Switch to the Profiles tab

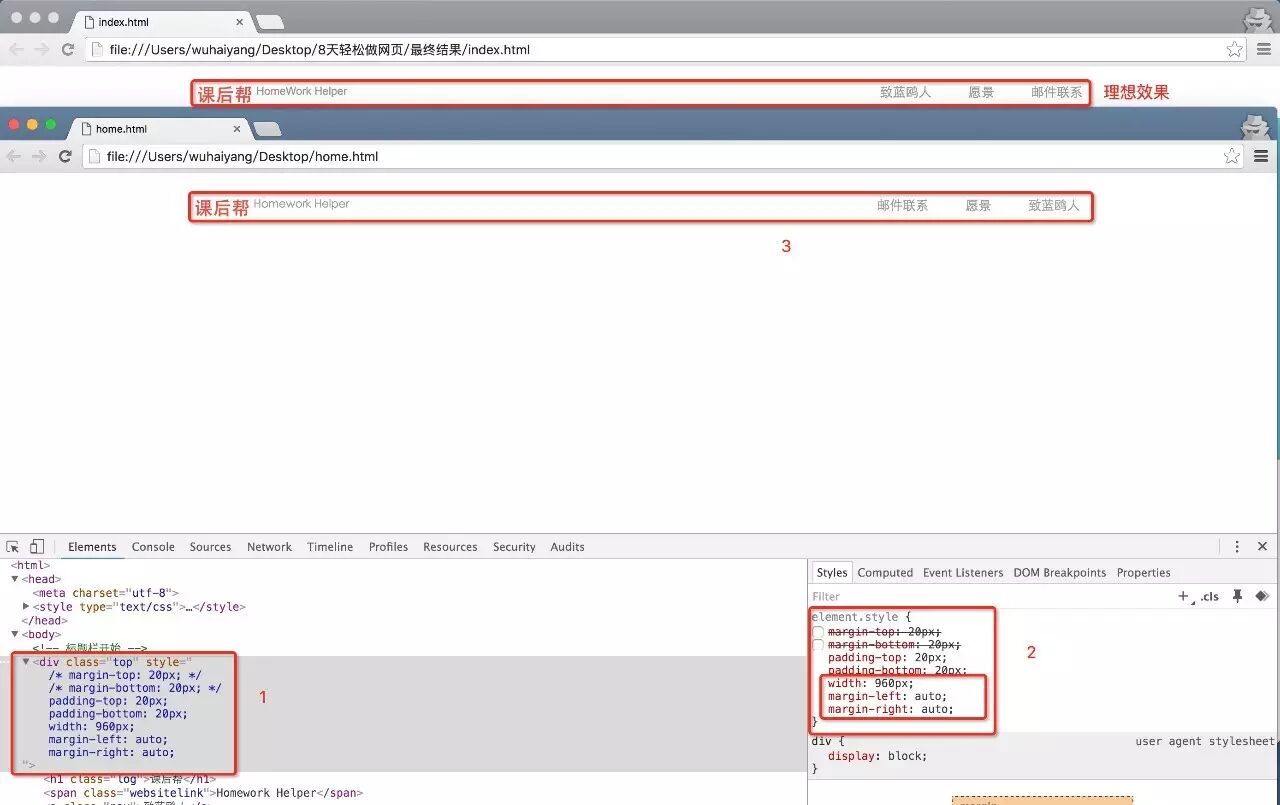(388, 547)
